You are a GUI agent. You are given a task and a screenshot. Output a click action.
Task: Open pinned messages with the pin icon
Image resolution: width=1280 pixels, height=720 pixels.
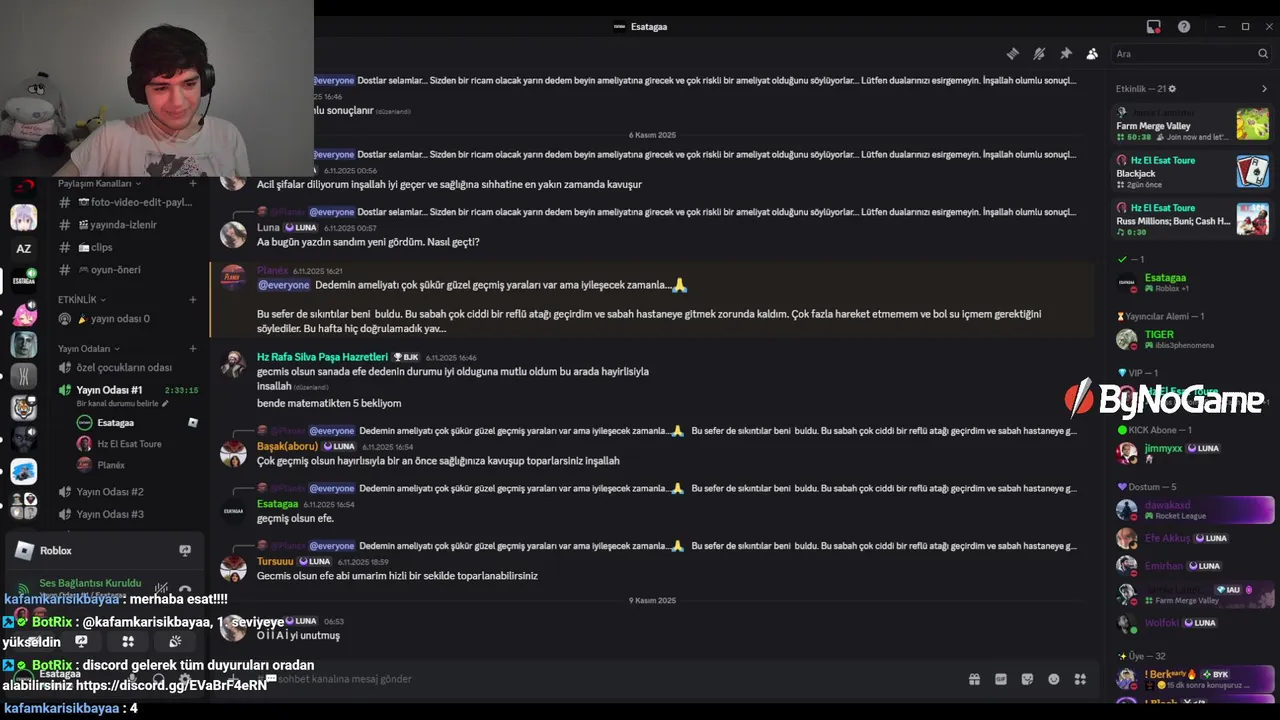tap(1065, 54)
